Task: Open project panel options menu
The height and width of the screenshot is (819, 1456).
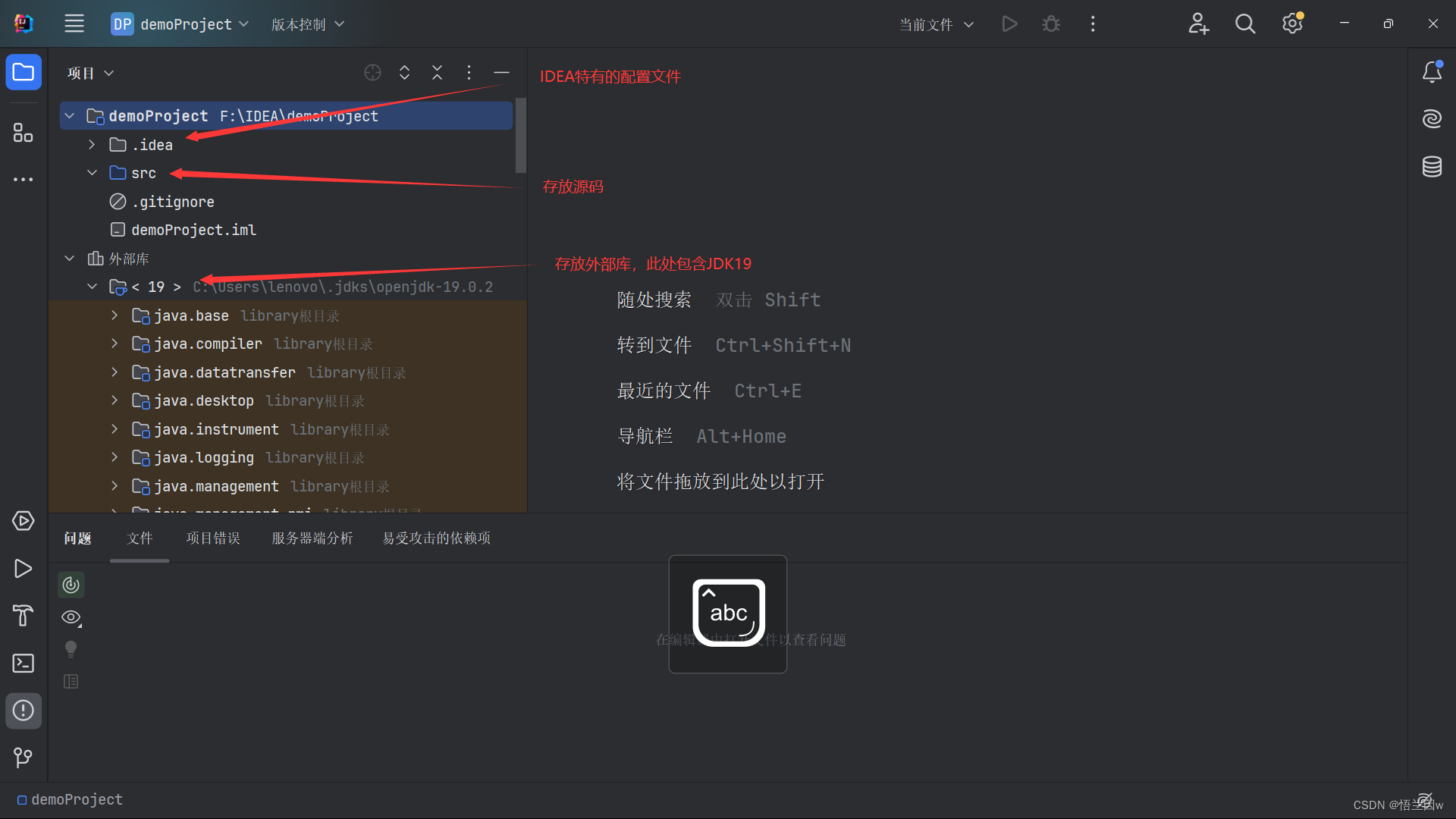Action: [x=469, y=73]
